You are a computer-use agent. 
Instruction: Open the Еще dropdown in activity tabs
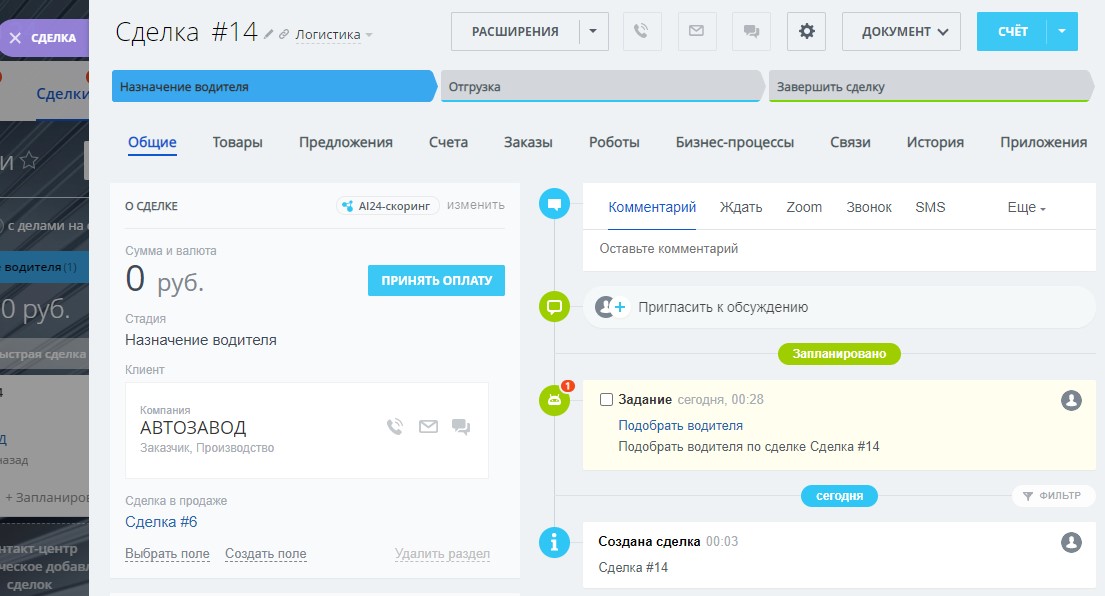[x=1026, y=207]
